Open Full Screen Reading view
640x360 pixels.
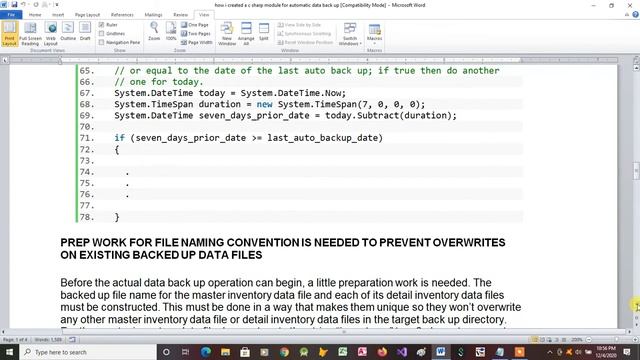pos(30,34)
